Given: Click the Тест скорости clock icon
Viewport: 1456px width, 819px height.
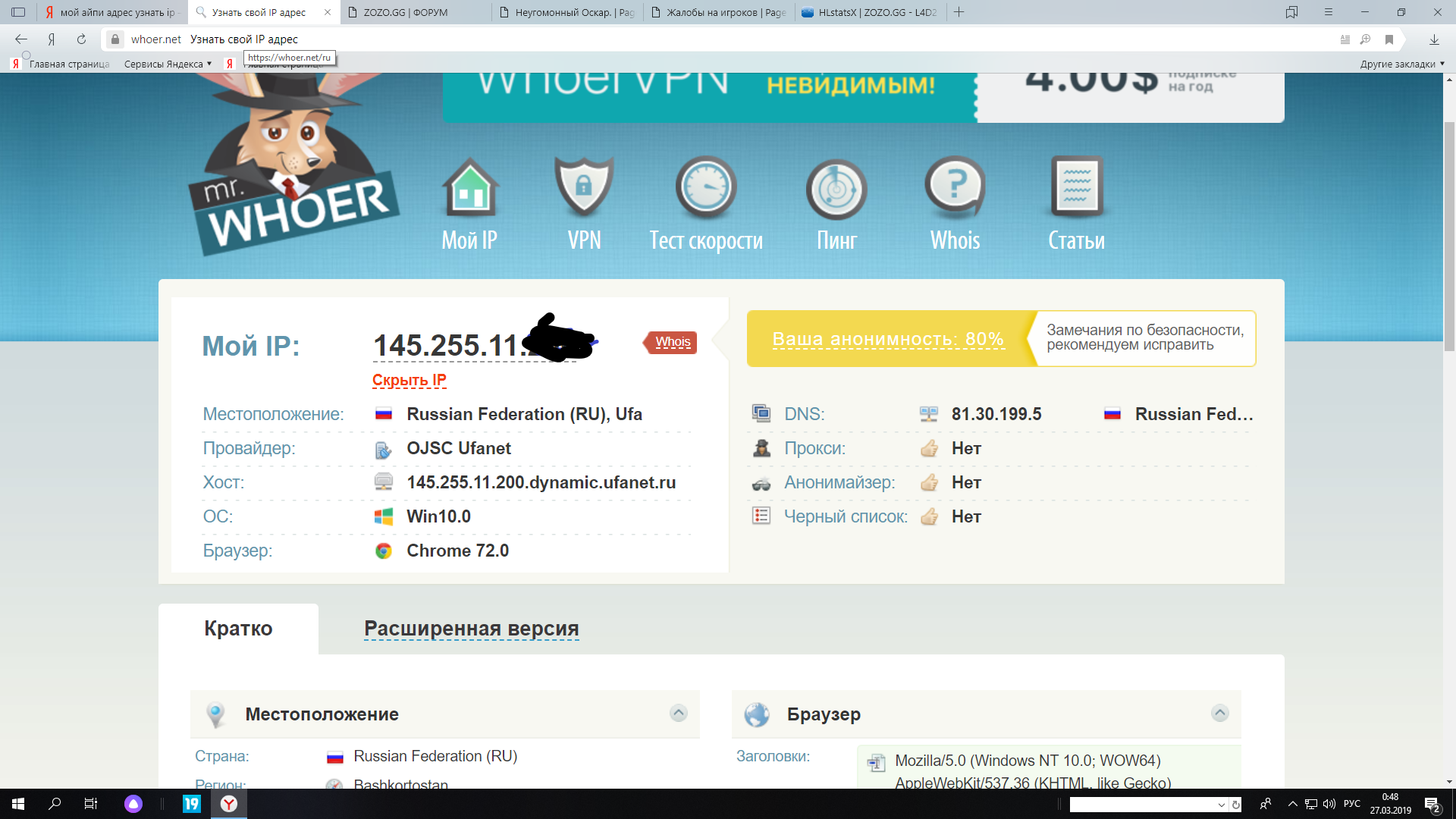Looking at the screenshot, I should pyautogui.click(x=706, y=187).
